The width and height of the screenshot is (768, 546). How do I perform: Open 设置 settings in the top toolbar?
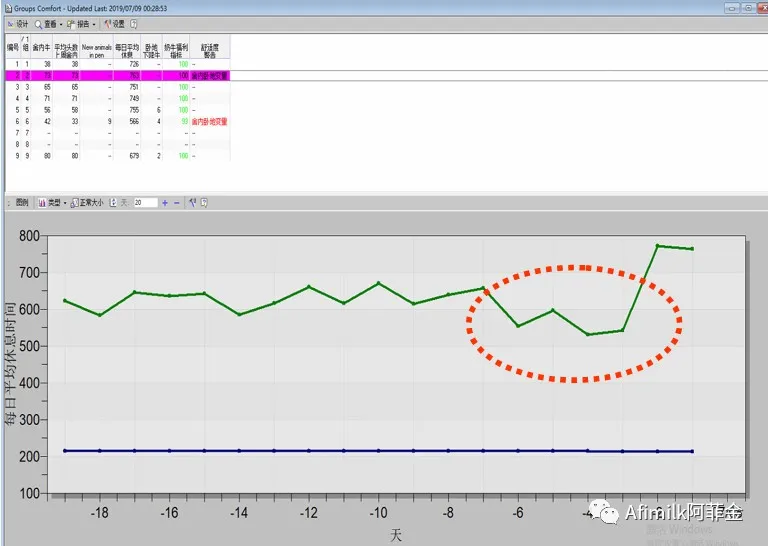pyautogui.click(x=115, y=24)
